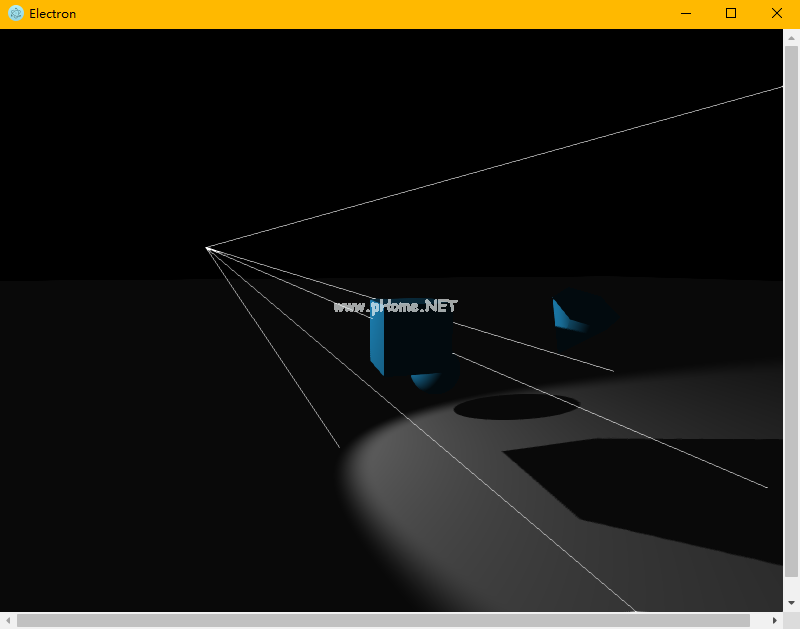This screenshot has width=800, height=629.
Task: Select the blue cube in the 3D scene
Action: [411, 338]
